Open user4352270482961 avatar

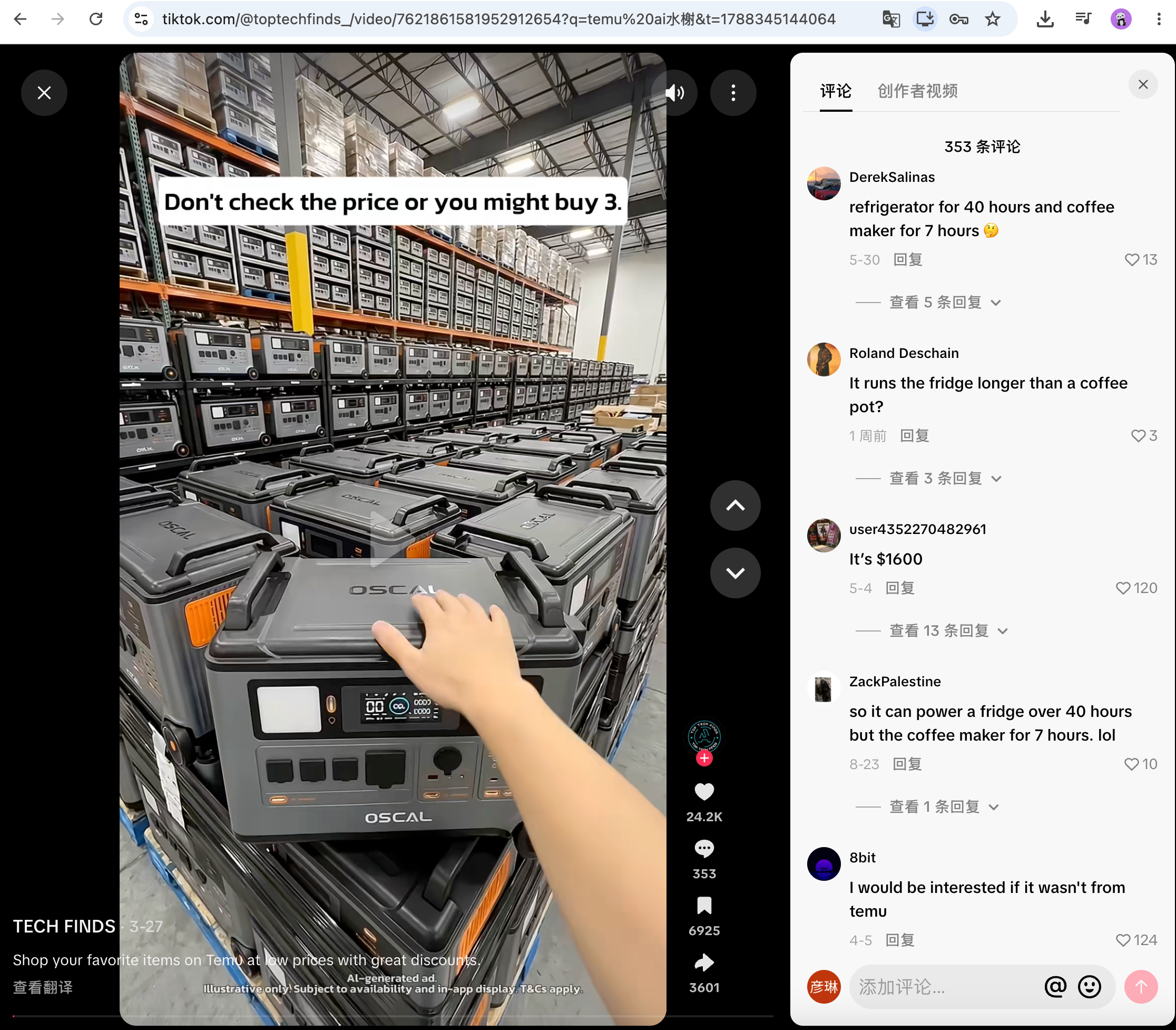[x=824, y=535]
